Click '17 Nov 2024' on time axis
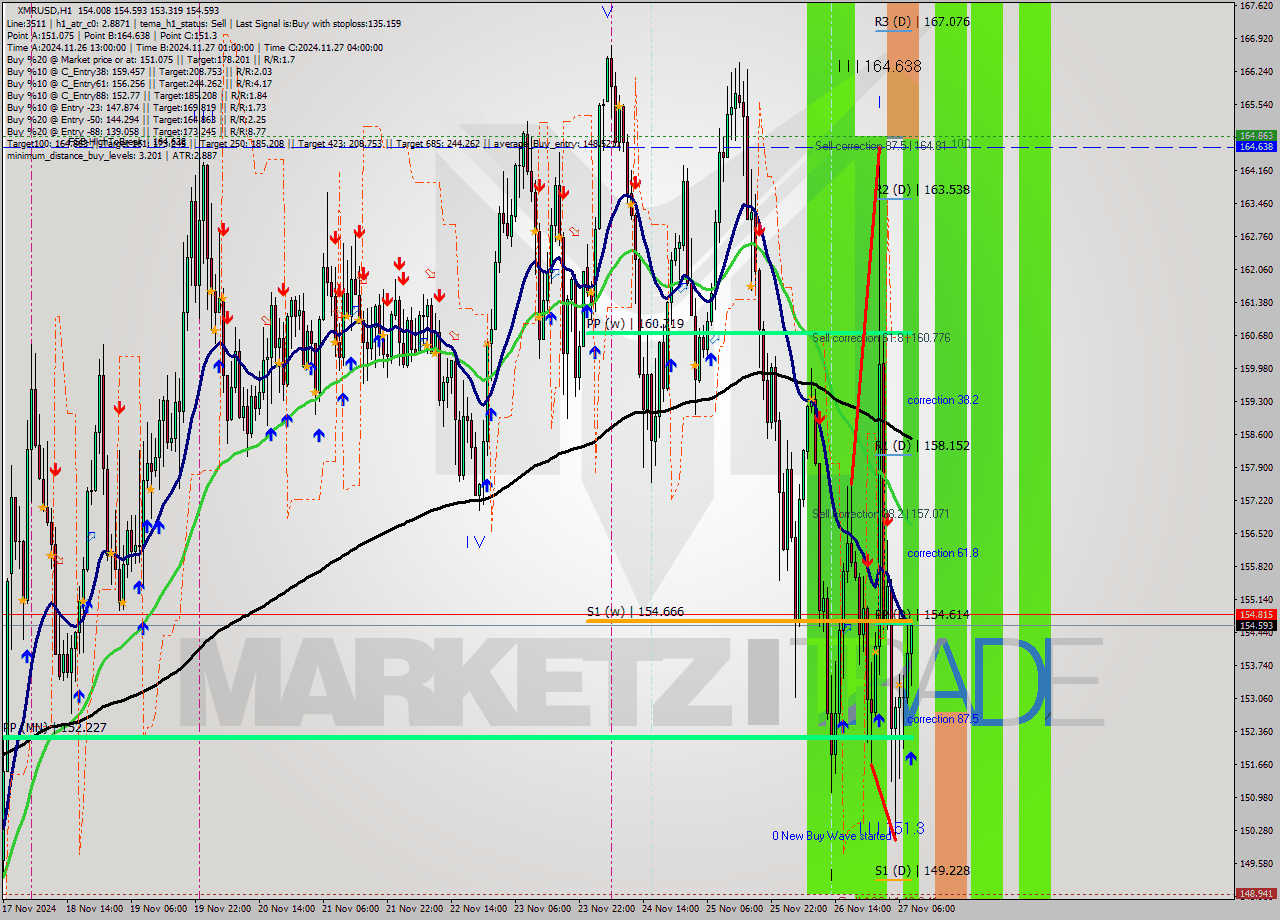The image size is (1280, 920). click(30, 909)
